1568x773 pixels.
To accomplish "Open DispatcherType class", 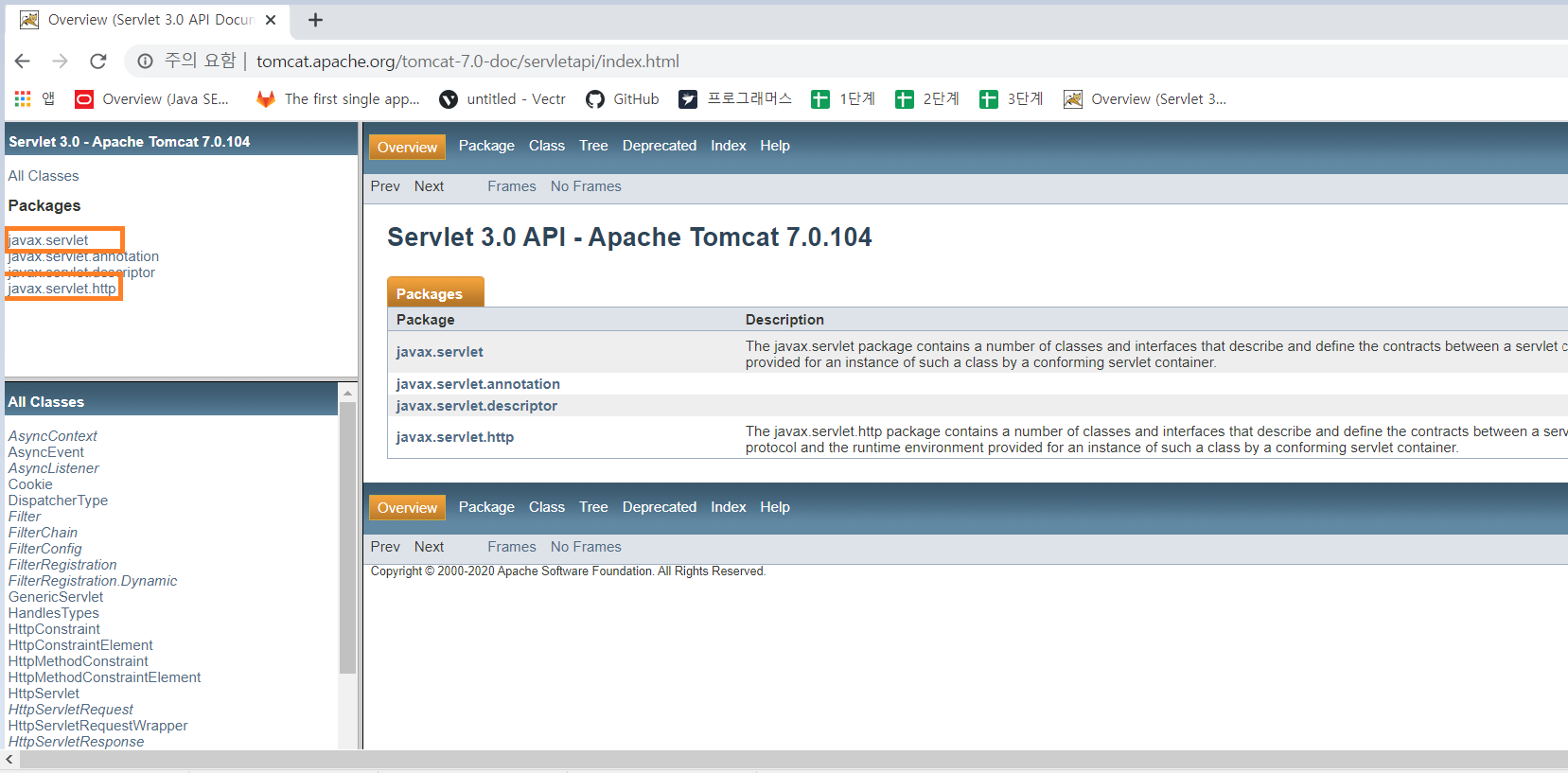I will pyautogui.click(x=58, y=501).
